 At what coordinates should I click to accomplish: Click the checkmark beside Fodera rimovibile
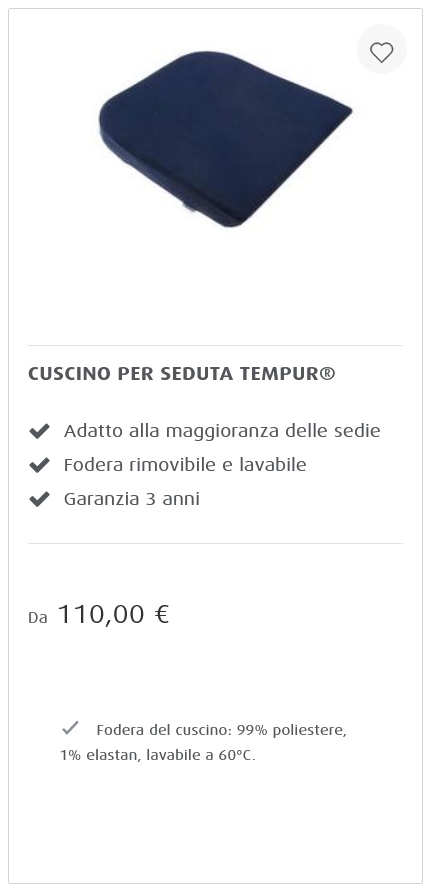39,465
